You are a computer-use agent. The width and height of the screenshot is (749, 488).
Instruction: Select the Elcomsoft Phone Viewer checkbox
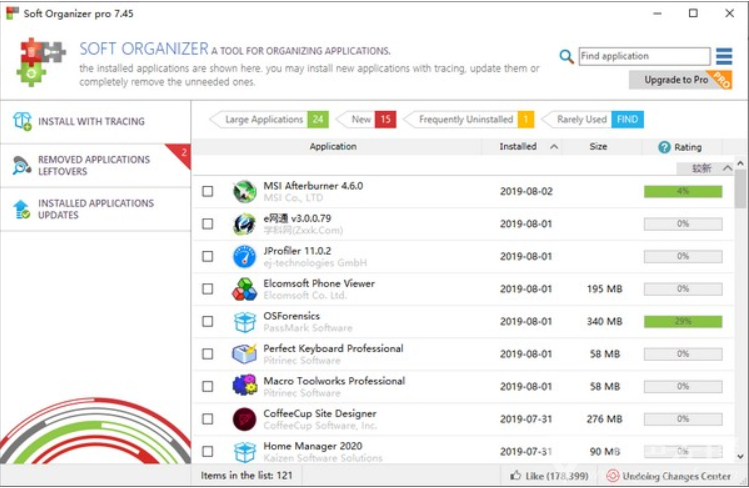[207, 289]
